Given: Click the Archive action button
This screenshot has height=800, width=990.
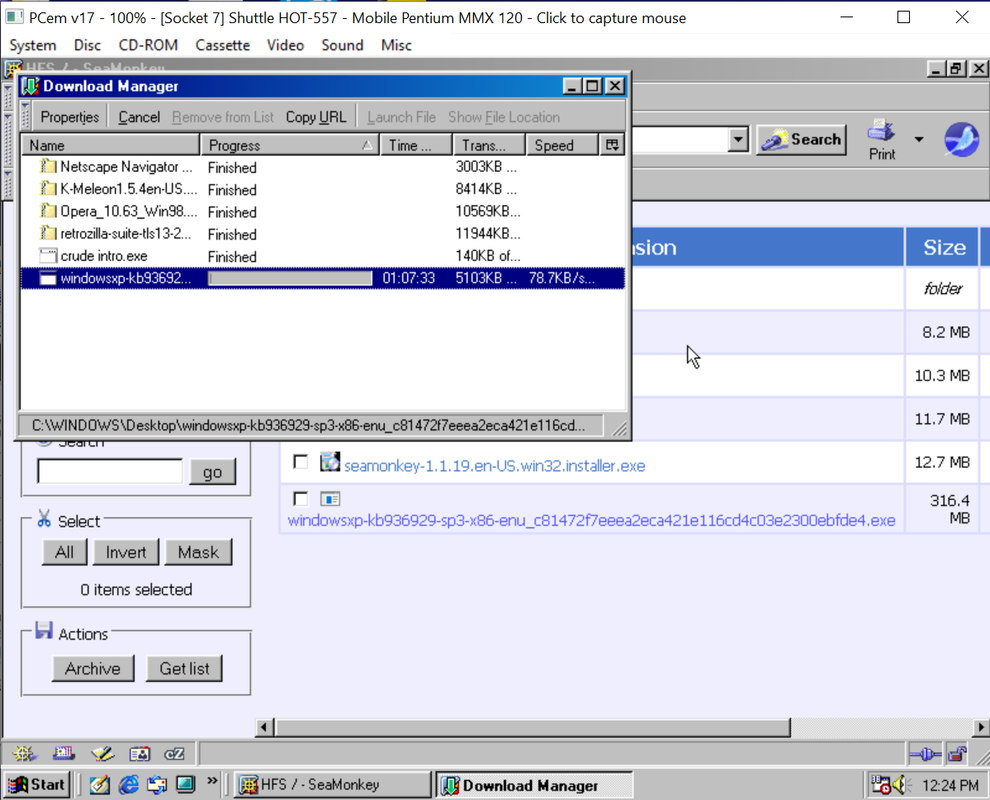Looking at the screenshot, I should pyautogui.click(x=93, y=669).
